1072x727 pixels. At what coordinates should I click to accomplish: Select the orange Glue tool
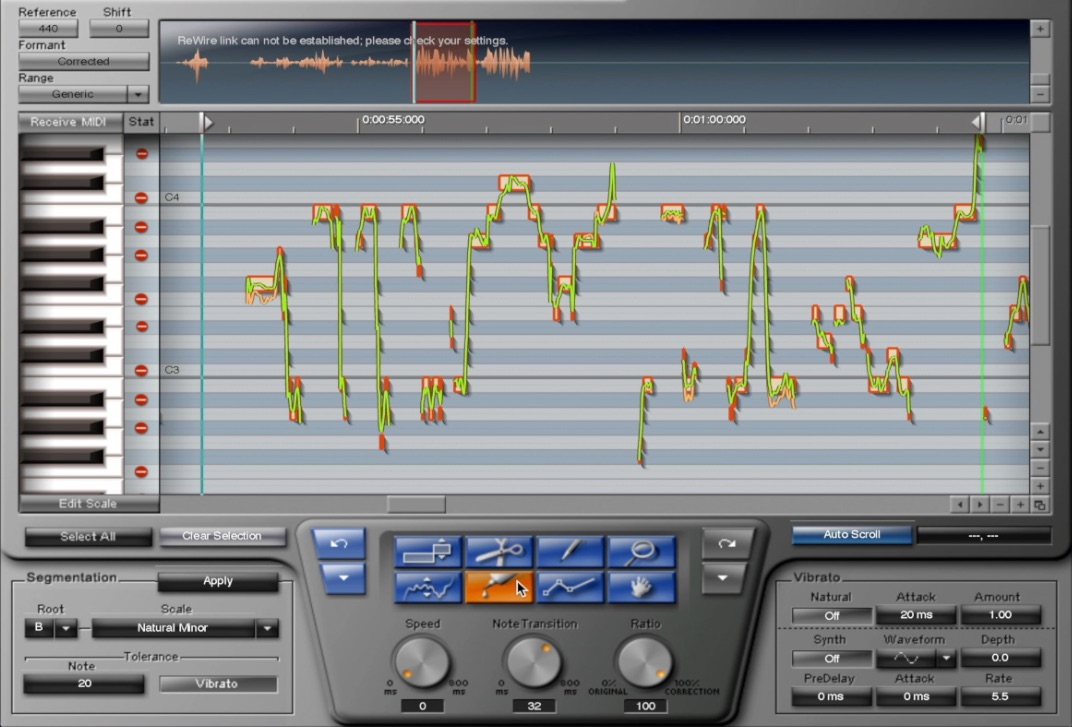click(499, 587)
